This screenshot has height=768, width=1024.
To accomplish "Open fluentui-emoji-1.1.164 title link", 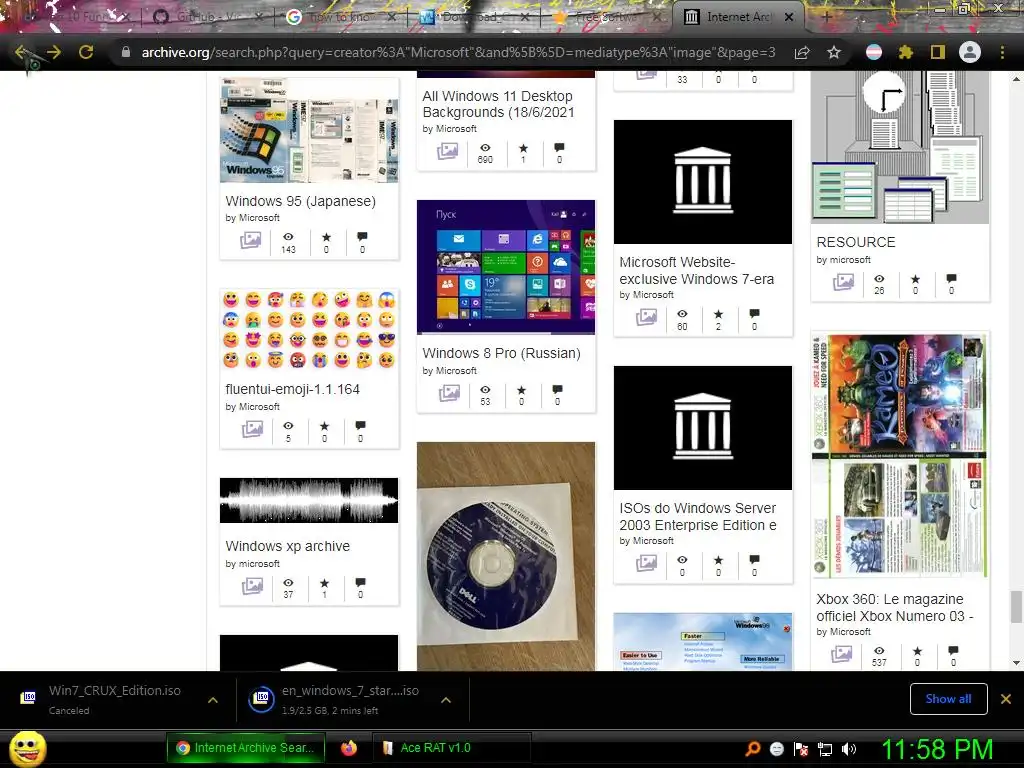I will click(x=293, y=389).
